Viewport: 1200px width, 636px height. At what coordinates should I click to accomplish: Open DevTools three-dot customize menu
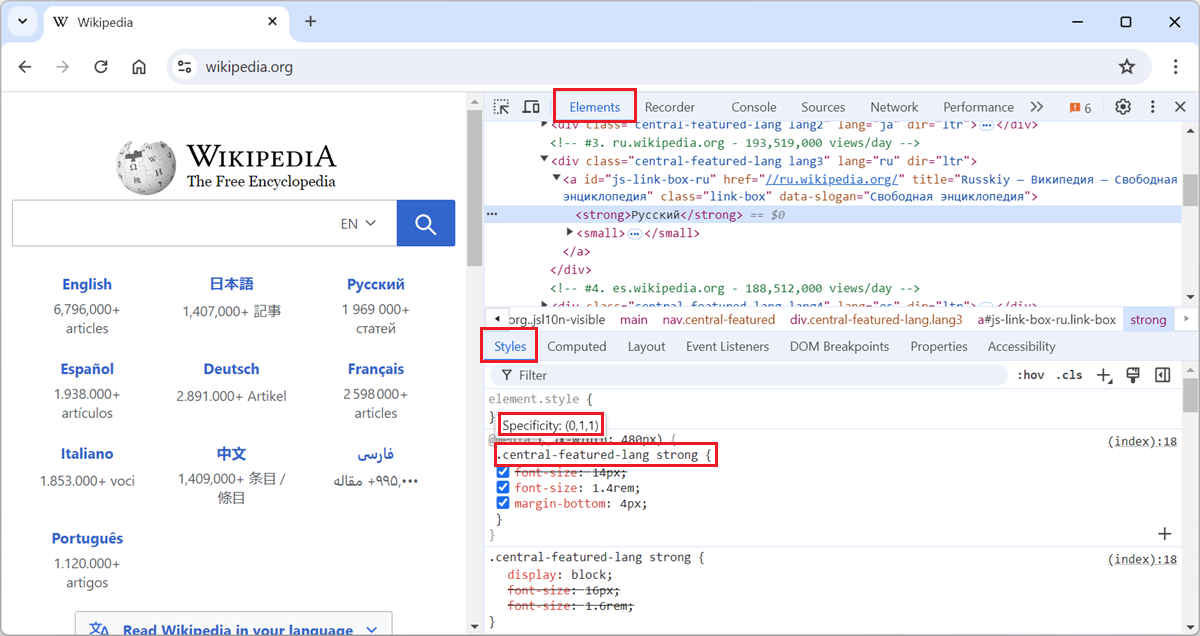(x=1152, y=107)
